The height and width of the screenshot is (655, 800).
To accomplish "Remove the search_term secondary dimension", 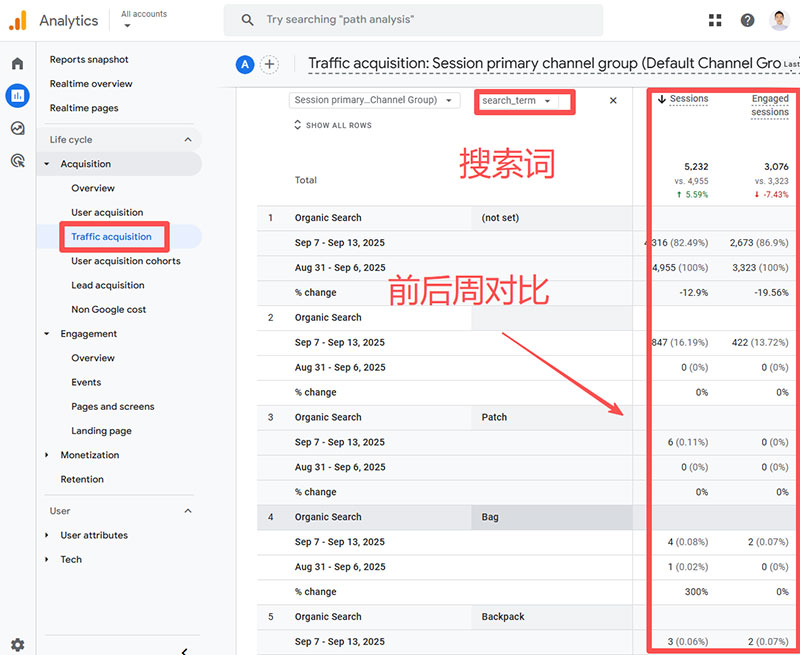I will pos(613,100).
